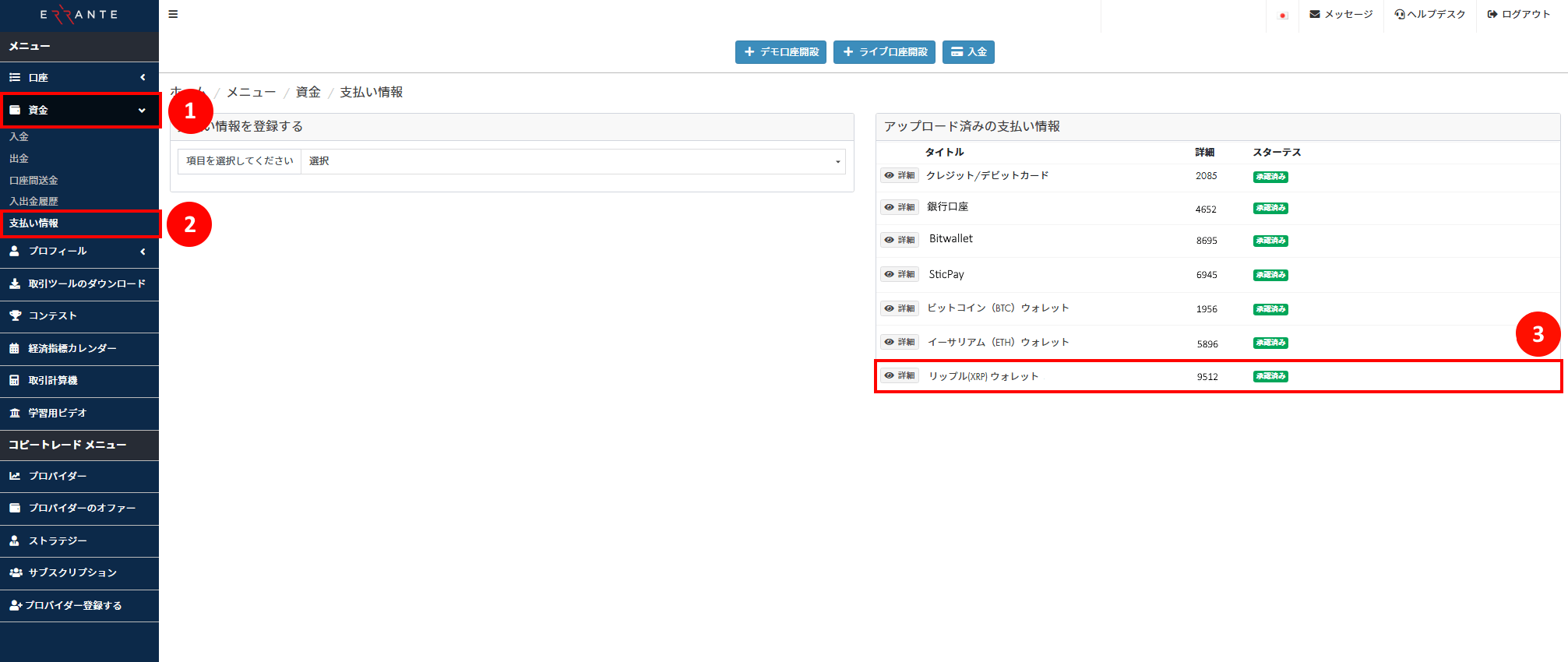This screenshot has width=1568, height=662.
Task: Open プロバイダー登録する
Action: (79, 605)
